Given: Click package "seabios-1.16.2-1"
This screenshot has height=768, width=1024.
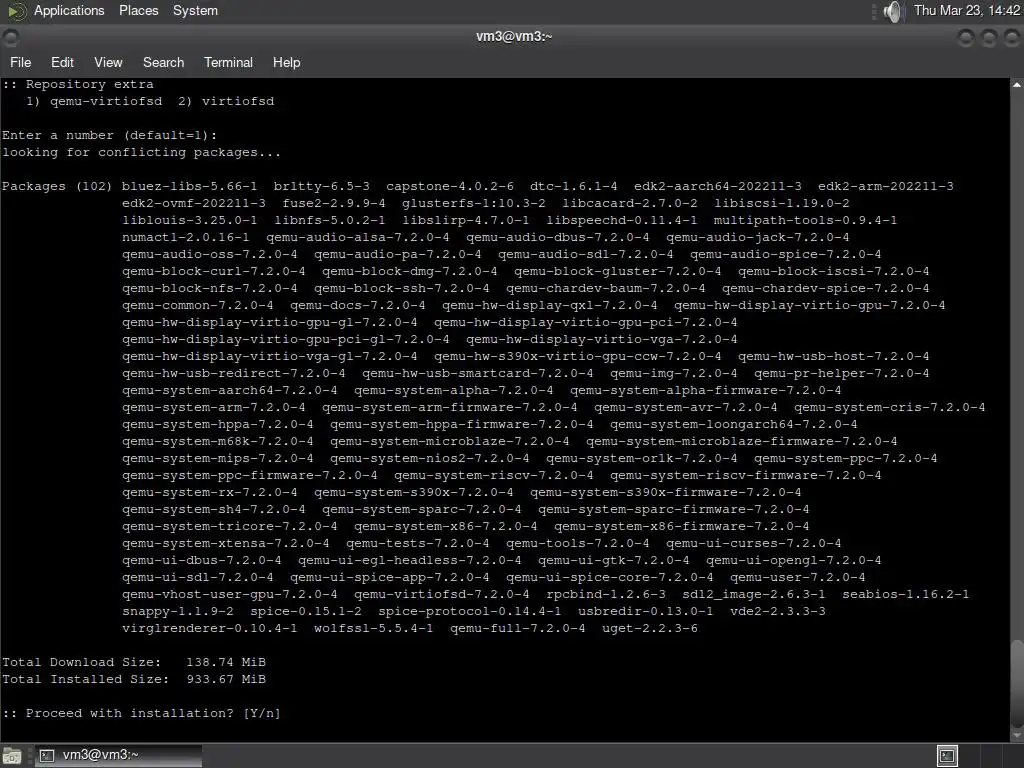Looking at the screenshot, I should click(x=905, y=594).
